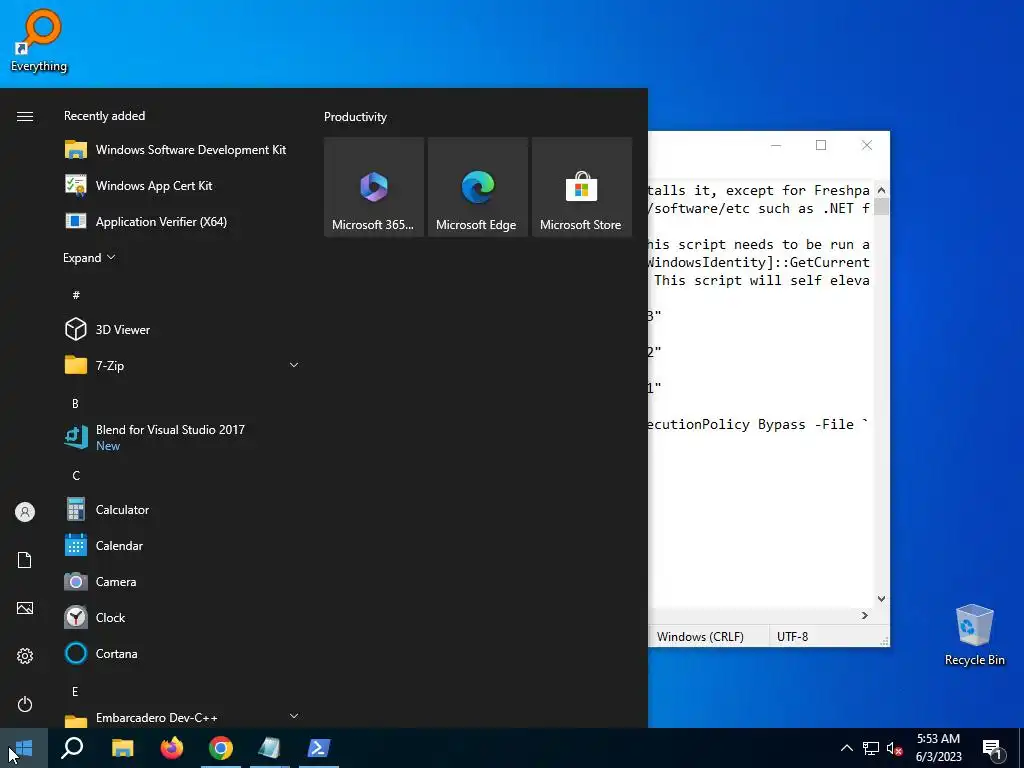Click the Power button in Start
The height and width of the screenshot is (768, 1024).
point(25,704)
